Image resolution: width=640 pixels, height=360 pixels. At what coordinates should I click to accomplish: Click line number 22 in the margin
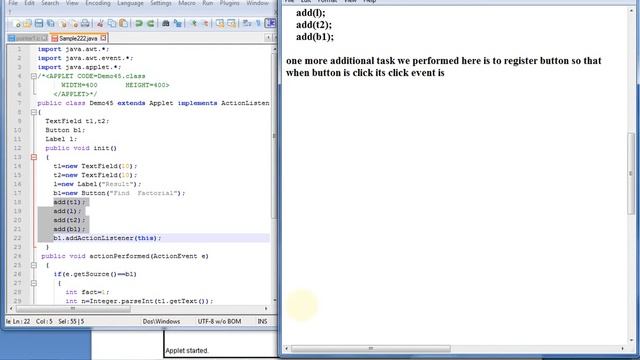point(17,238)
